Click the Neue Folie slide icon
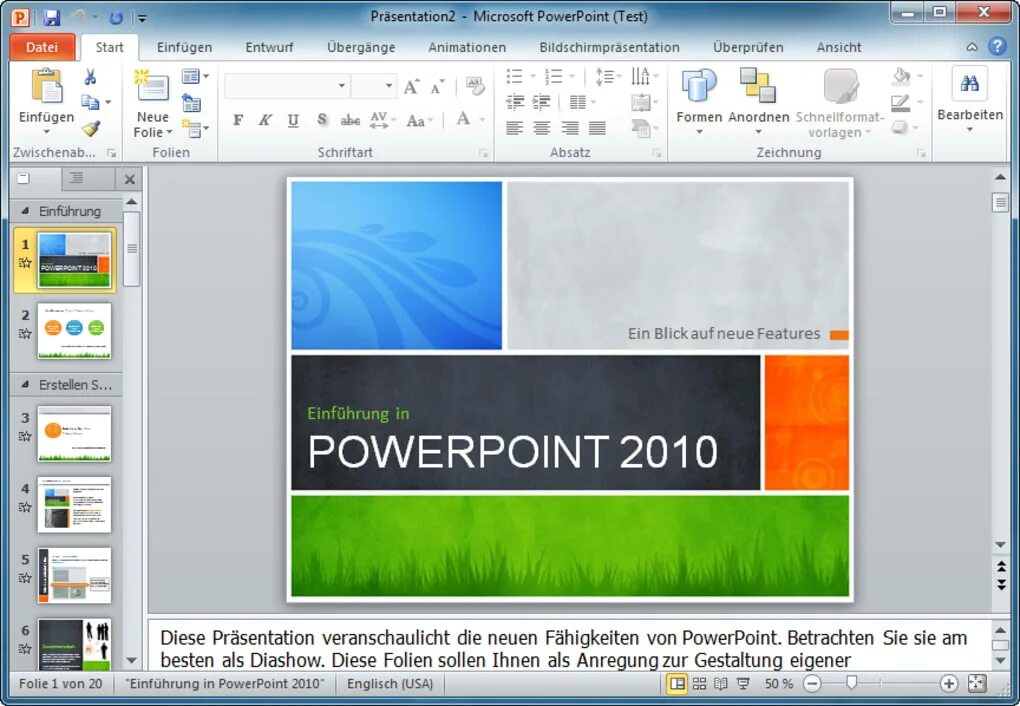The width and height of the screenshot is (1020, 706). [x=152, y=85]
